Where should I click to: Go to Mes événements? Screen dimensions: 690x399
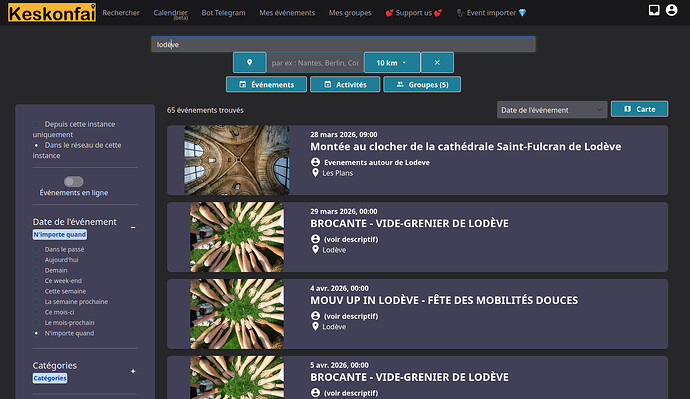click(x=287, y=13)
